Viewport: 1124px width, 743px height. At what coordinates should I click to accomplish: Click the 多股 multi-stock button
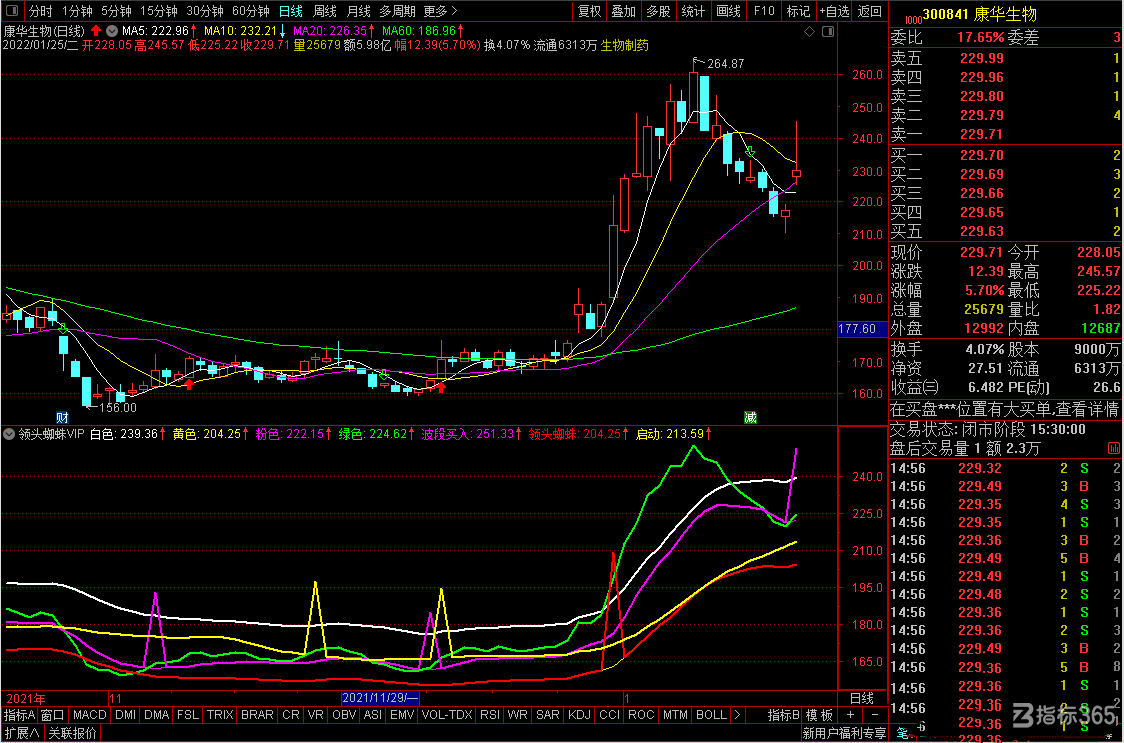point(658,11)
